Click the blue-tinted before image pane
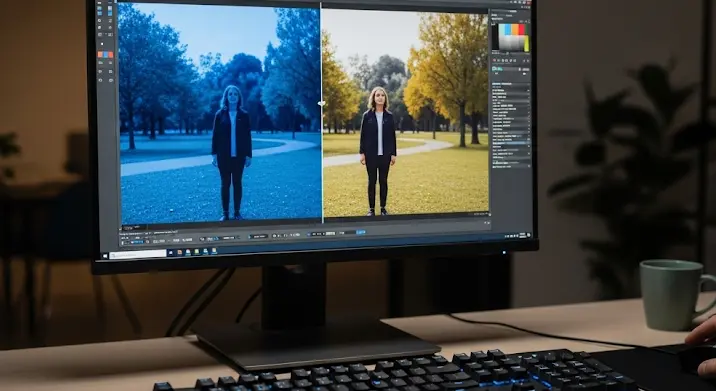 point(220,113)
